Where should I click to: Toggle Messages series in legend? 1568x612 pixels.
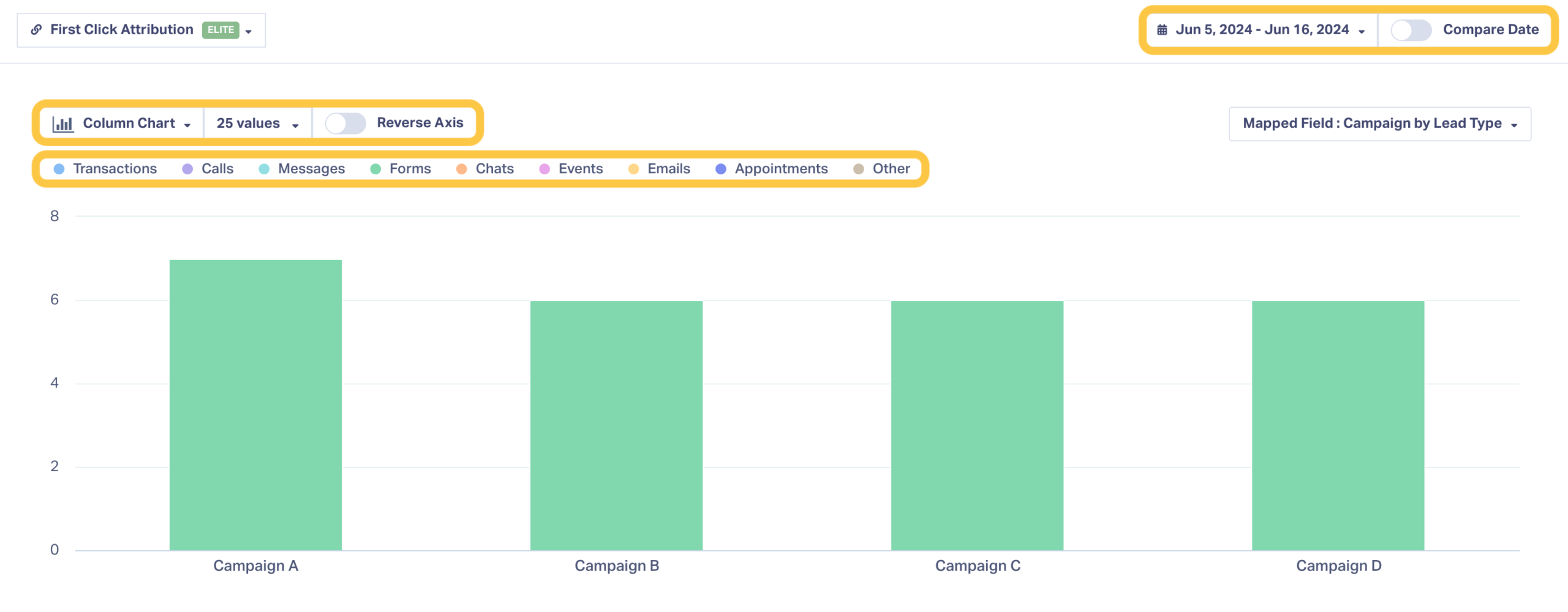coord(302,169)
